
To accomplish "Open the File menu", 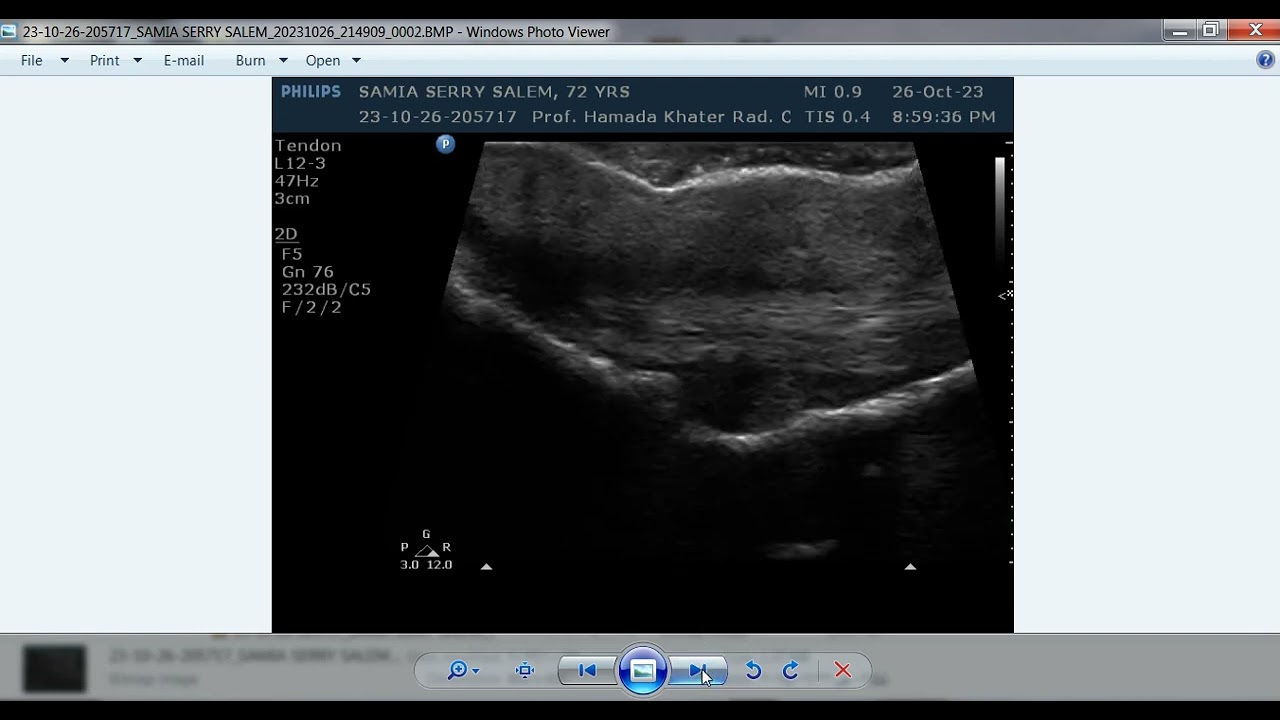I will click(x=32, y=60).
